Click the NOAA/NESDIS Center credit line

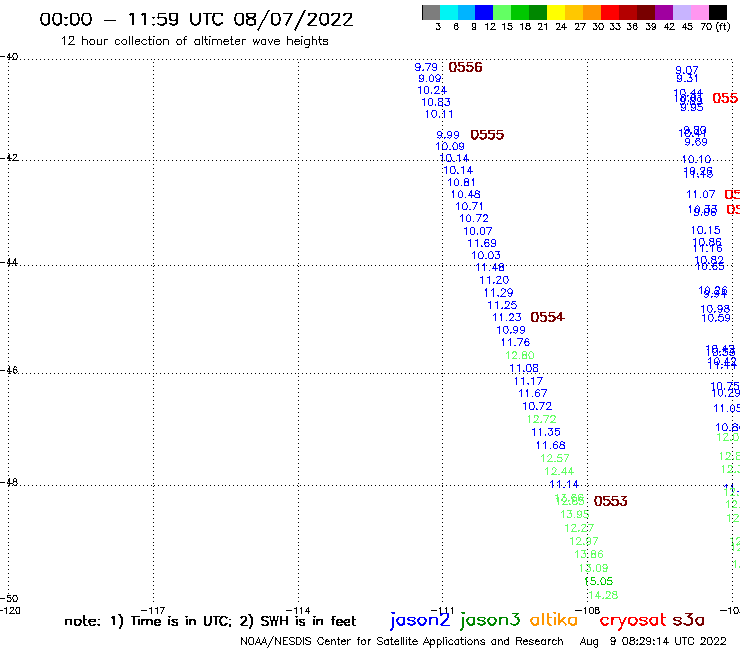402,641
